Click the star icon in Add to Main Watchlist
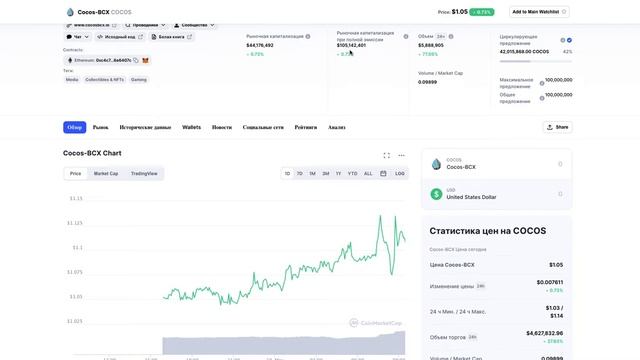This screenshot has width=640, height=360. pyautogui.click(x=564, y=12)
